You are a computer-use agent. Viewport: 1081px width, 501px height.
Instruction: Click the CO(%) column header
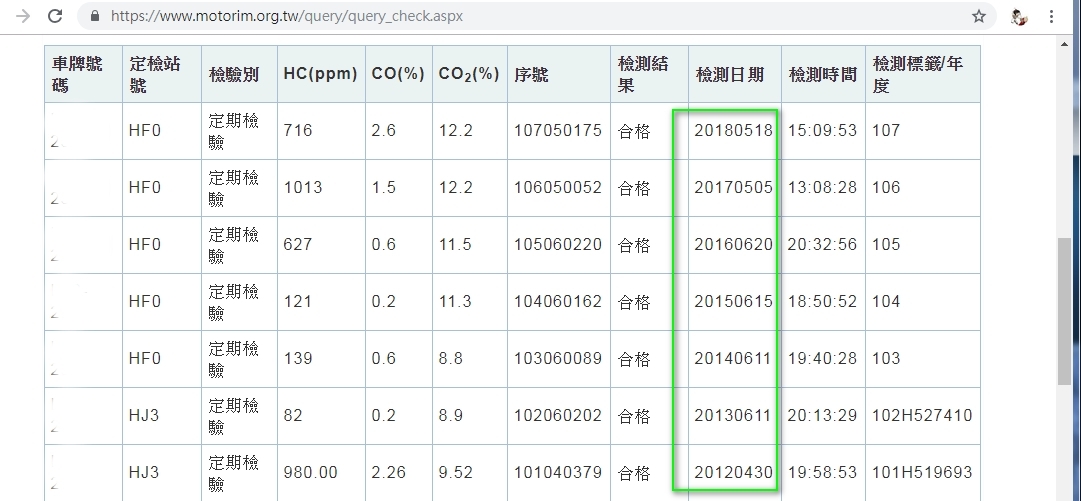pos(398,74)
